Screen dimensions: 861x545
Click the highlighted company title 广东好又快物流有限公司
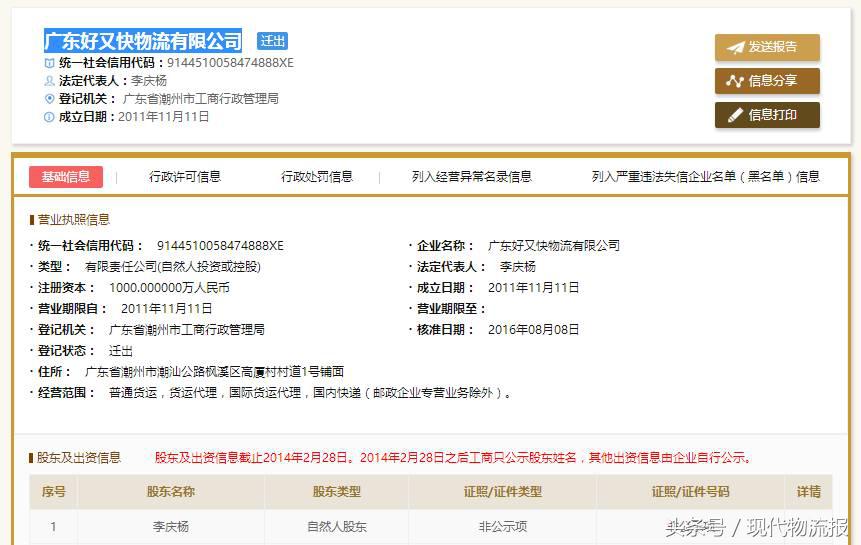coord(143,41)
